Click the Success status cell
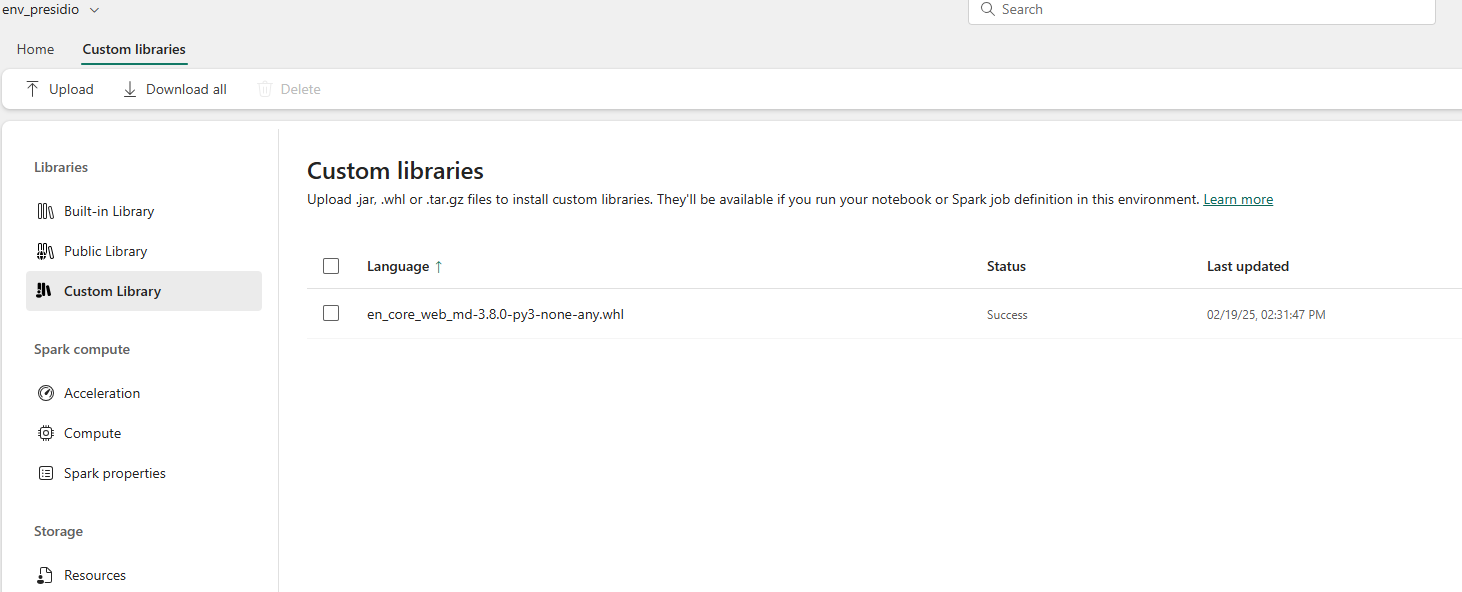 tap(1007, 314)
